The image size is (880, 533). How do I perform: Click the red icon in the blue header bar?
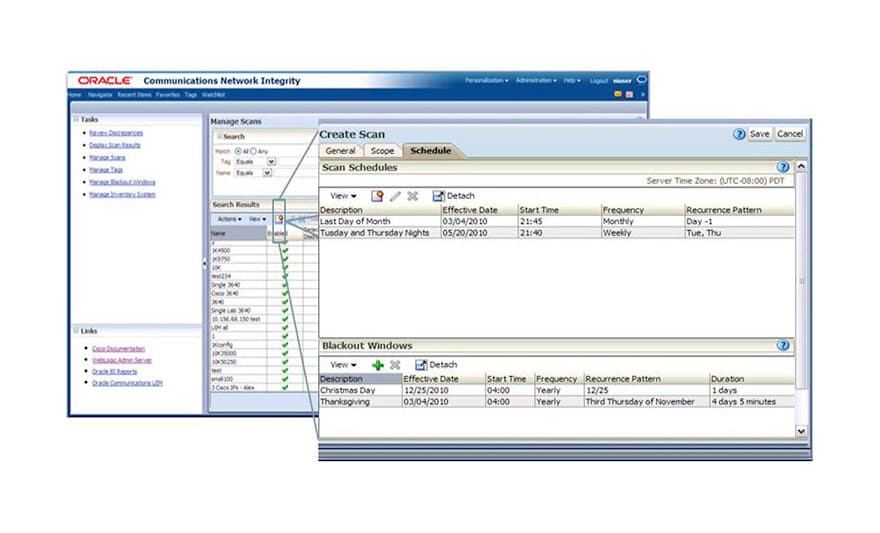pos(629,94)
